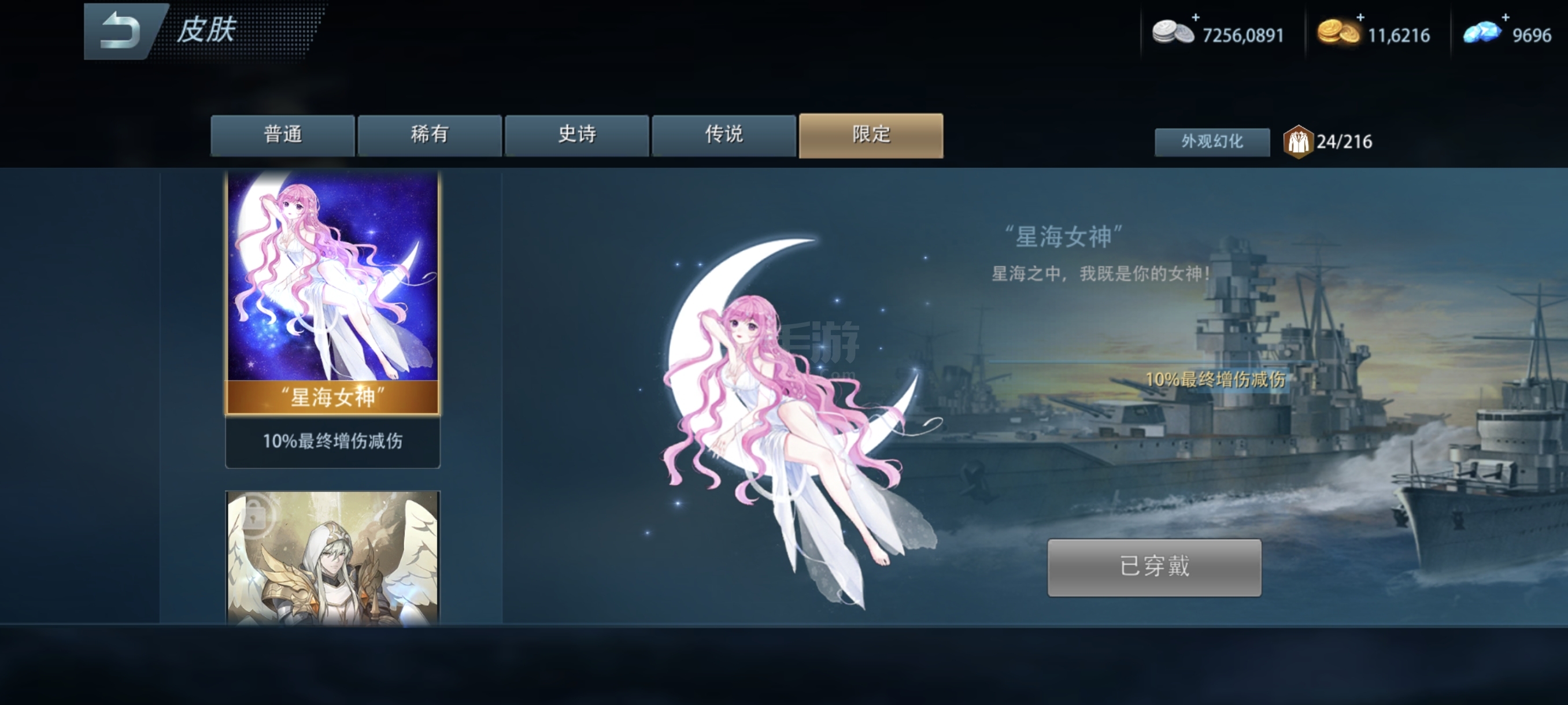Open the 传说 skins tab
Screen dimensions: 1568x705
pos(724,135)
